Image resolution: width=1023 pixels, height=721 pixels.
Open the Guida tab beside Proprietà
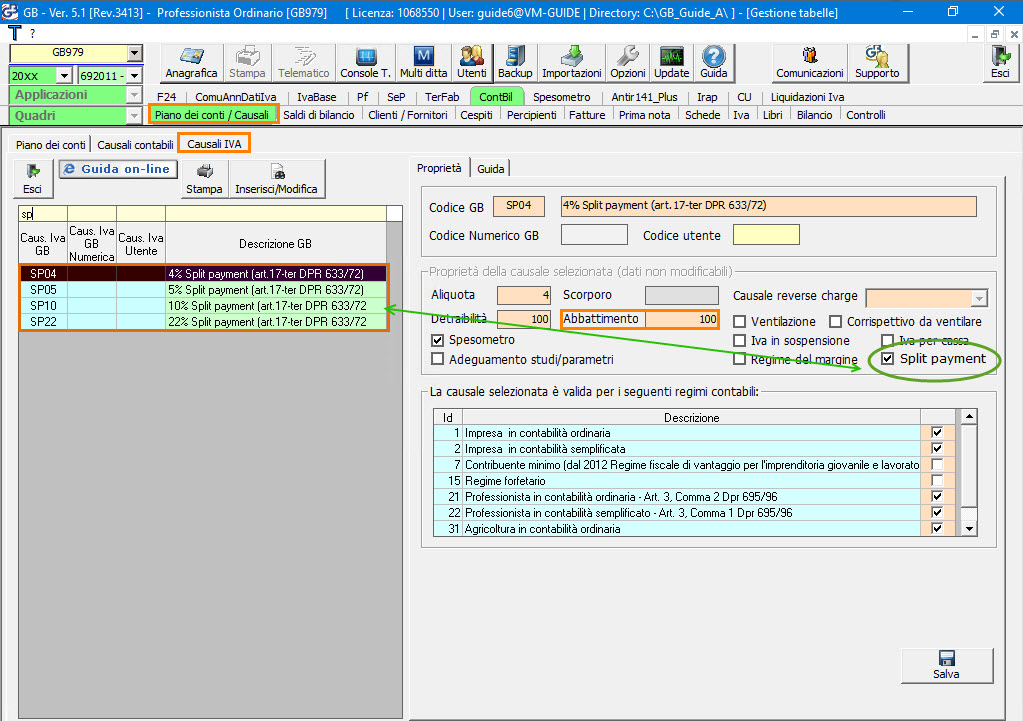pyautogui.click(x=491, y=169)
